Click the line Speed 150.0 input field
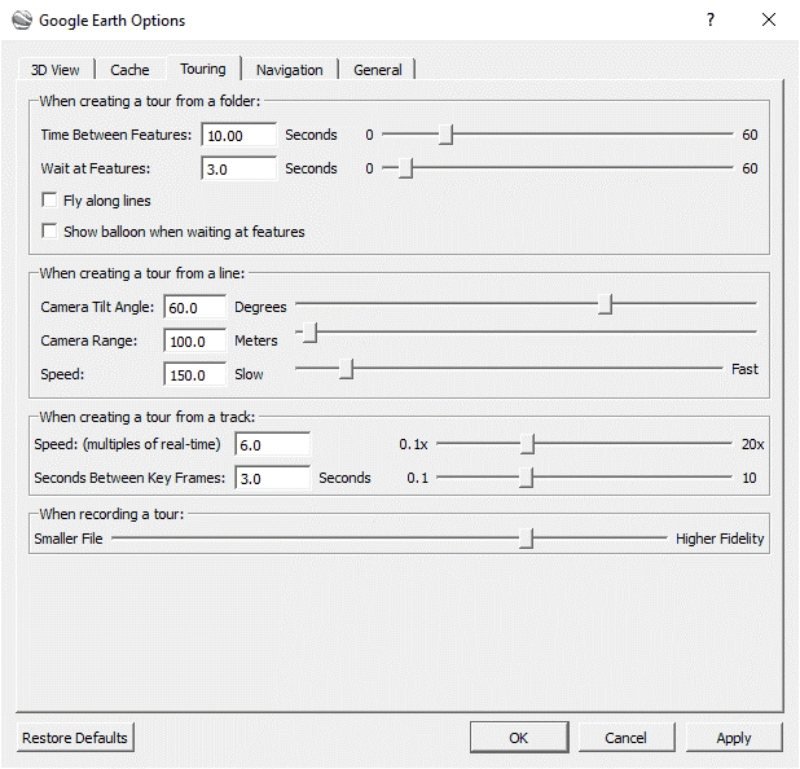Viewport: 800px width, 769px height. 195,375
